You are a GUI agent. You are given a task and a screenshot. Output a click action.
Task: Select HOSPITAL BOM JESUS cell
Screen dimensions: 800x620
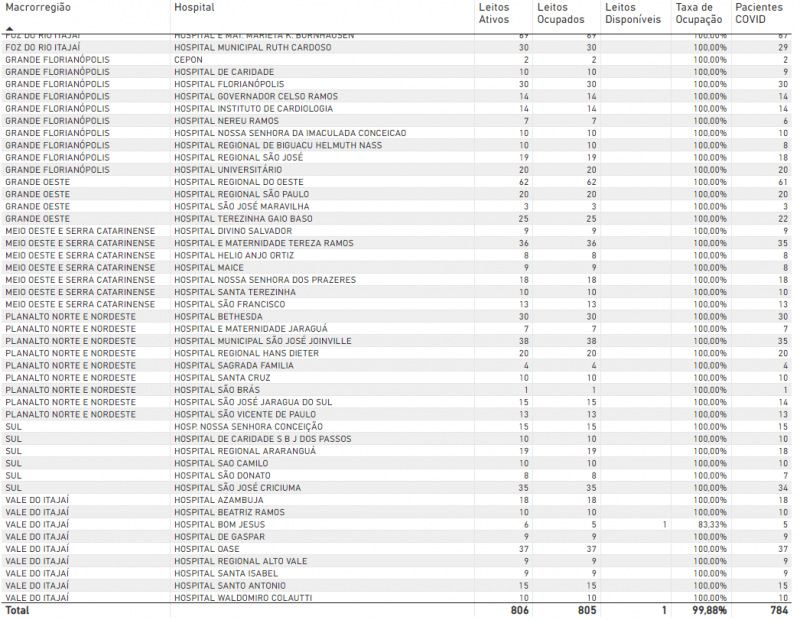click(x=219, y=525)
